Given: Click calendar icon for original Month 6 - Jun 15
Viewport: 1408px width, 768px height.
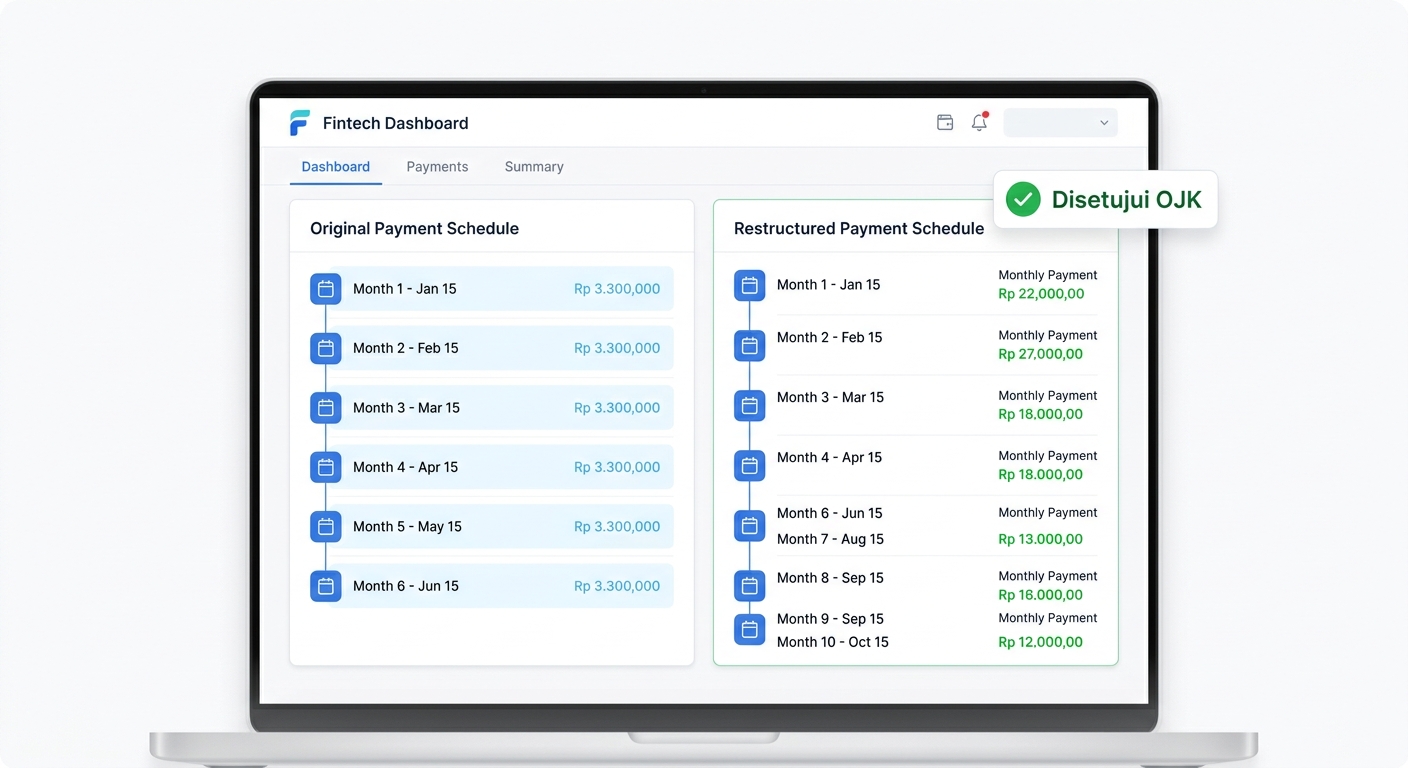Looking at the screenshot, I should point(326,586).
